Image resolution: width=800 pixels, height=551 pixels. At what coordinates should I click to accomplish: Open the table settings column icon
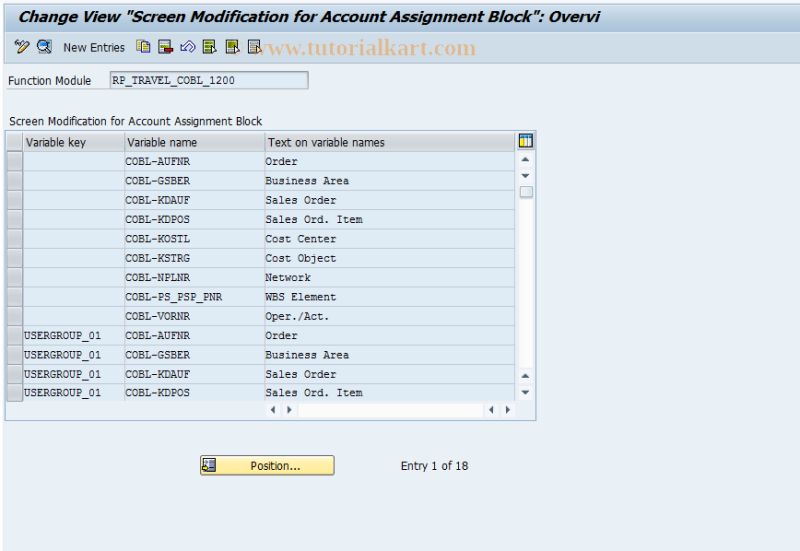526,141
